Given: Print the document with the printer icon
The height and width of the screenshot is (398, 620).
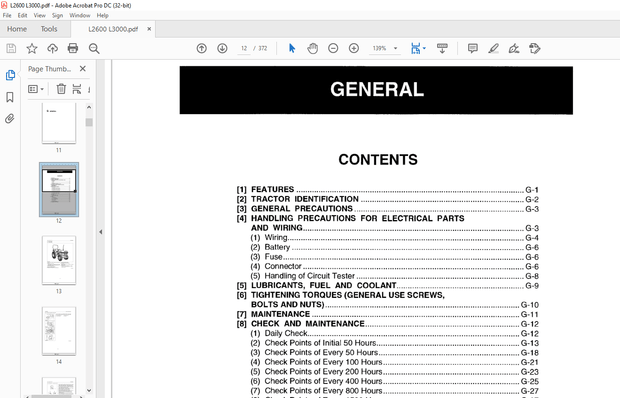Looking at the screenshot, I should 73,49.
